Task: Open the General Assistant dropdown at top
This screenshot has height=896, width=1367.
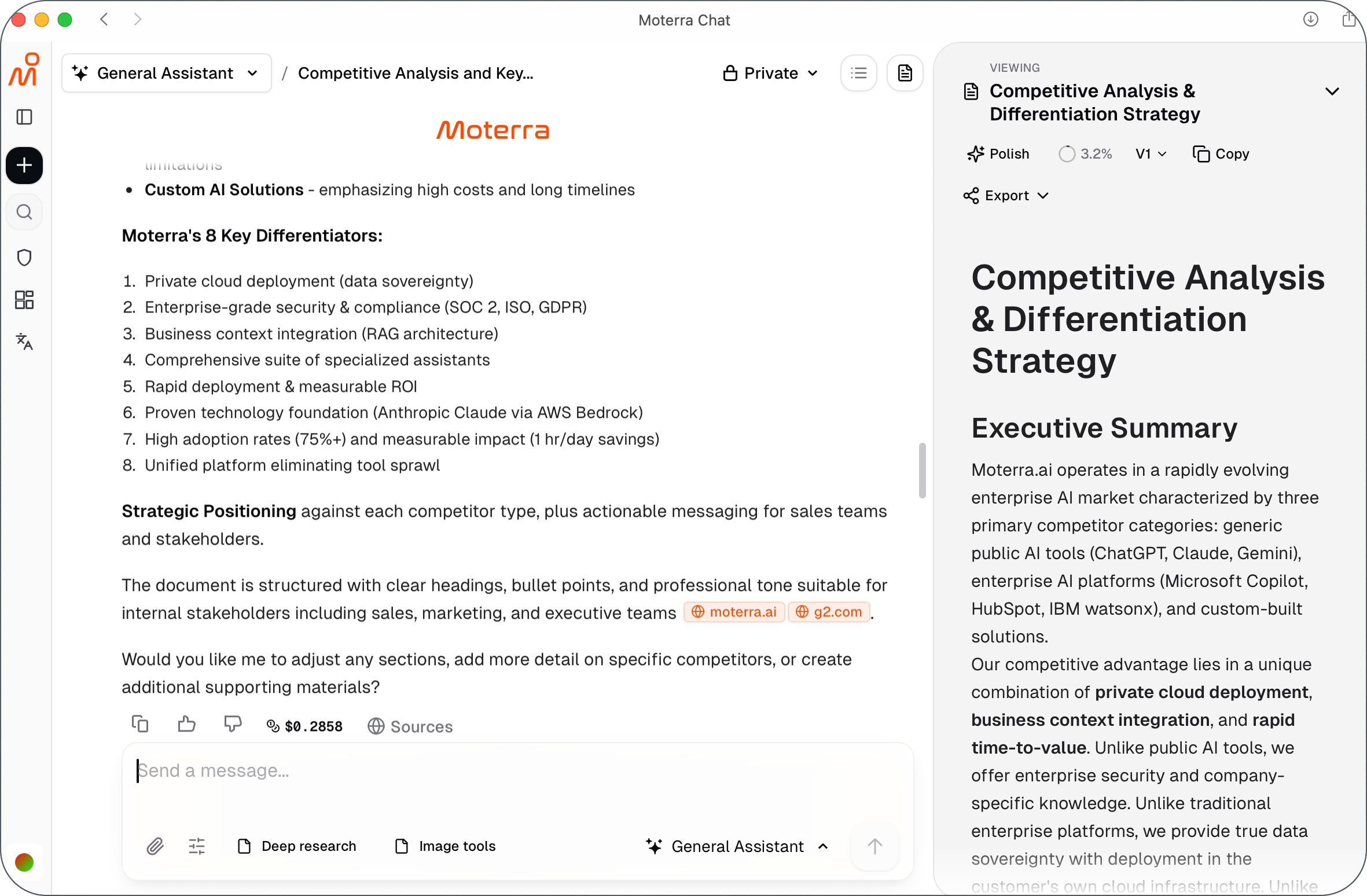Action: coord(167,73)
